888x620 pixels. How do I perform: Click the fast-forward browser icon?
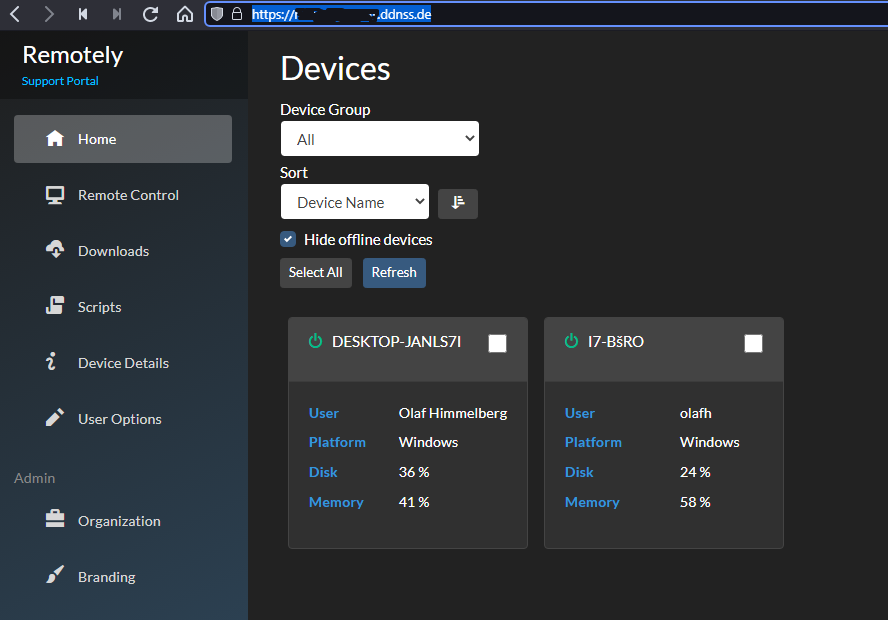point(117,14)
